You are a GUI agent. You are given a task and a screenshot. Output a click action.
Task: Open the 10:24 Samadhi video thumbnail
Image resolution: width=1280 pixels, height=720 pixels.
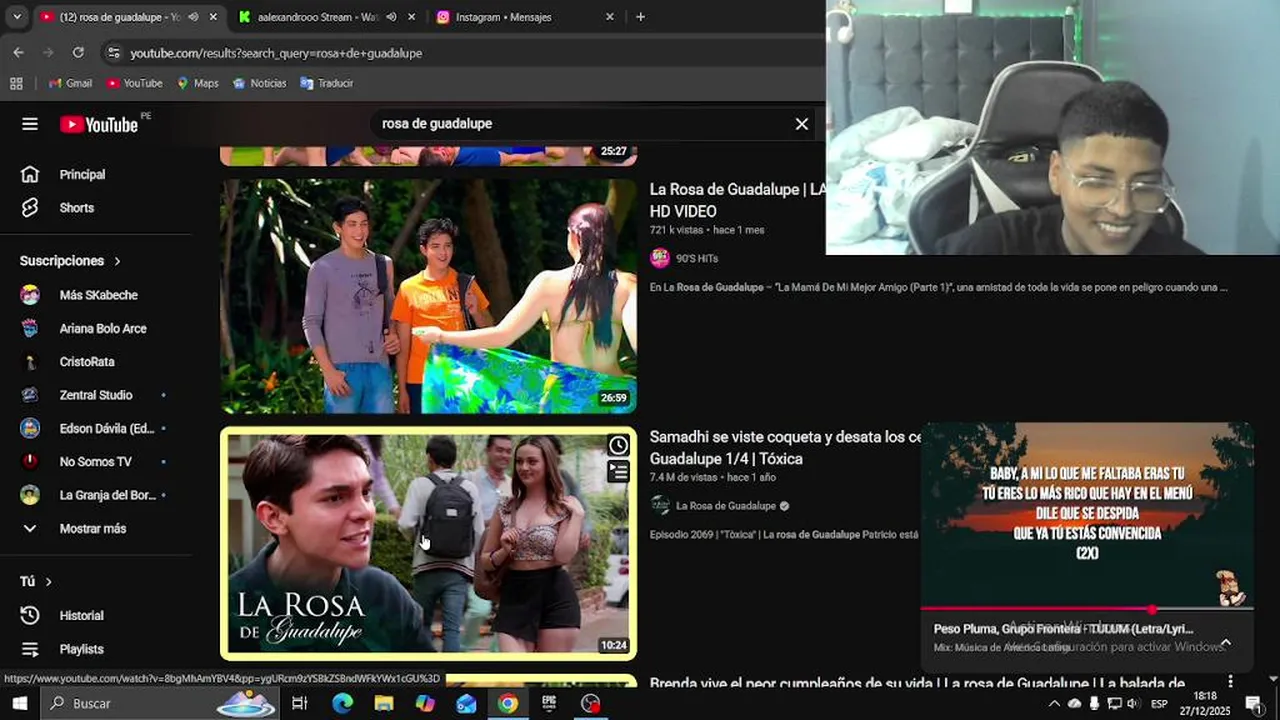pyautogui.click(x=428, y=544)
